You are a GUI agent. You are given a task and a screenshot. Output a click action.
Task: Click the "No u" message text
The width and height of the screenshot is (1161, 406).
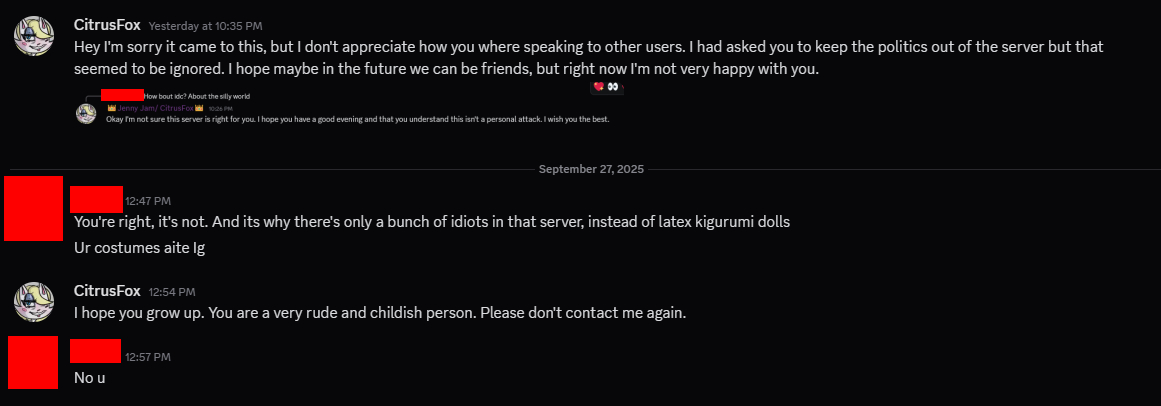[x=90, y=378]
